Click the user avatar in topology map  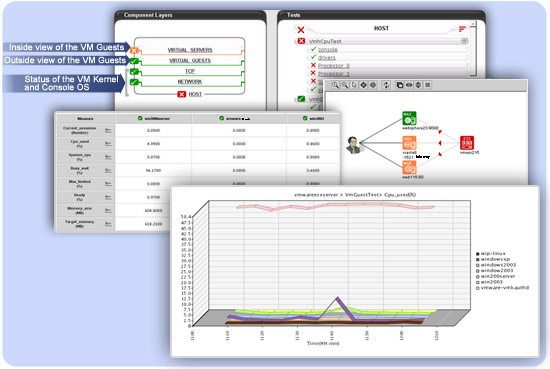pyautogui.click(x=353, y=145)
